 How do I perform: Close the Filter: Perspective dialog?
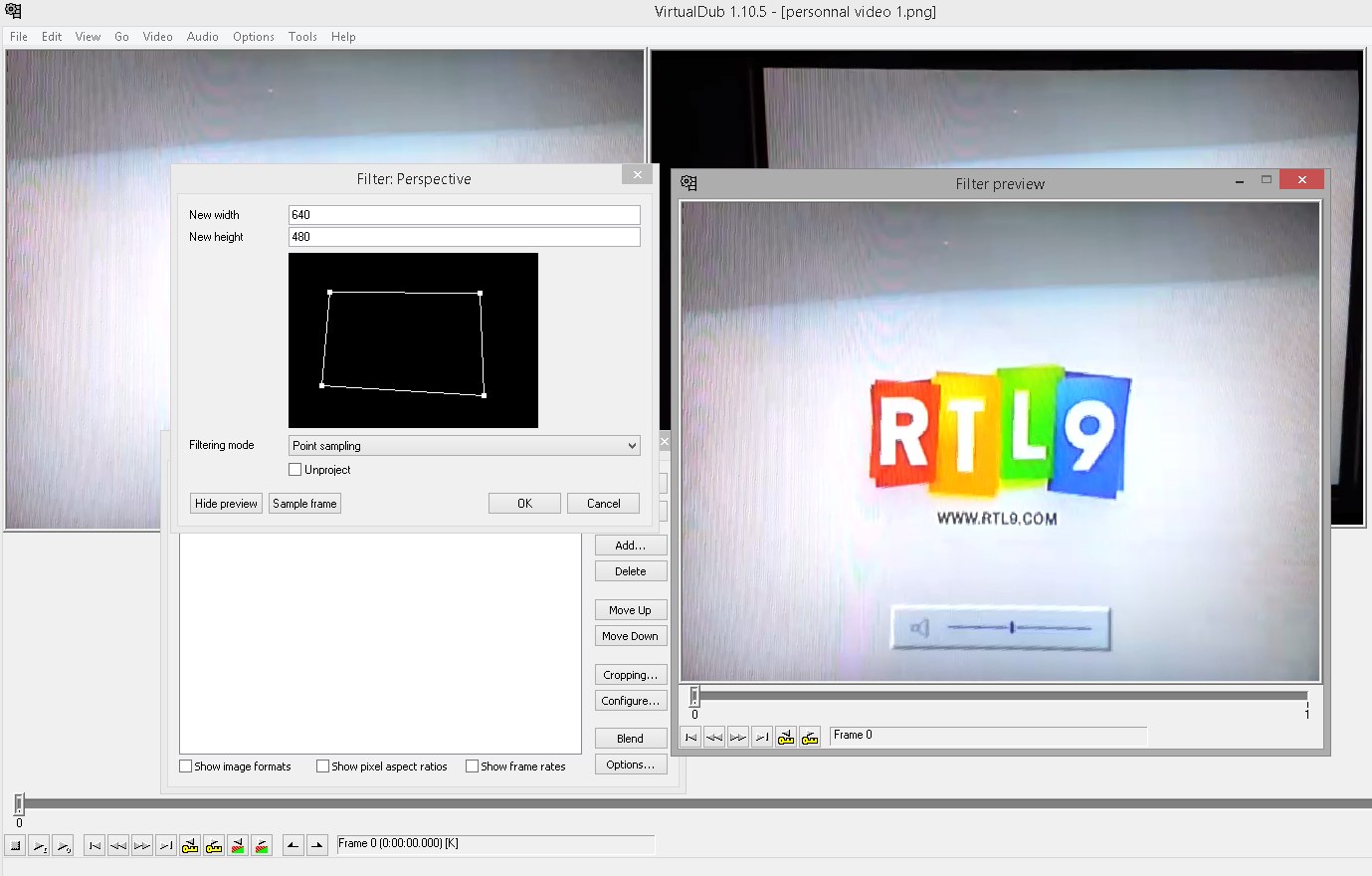pyautogui.click(x=638, y=174)
